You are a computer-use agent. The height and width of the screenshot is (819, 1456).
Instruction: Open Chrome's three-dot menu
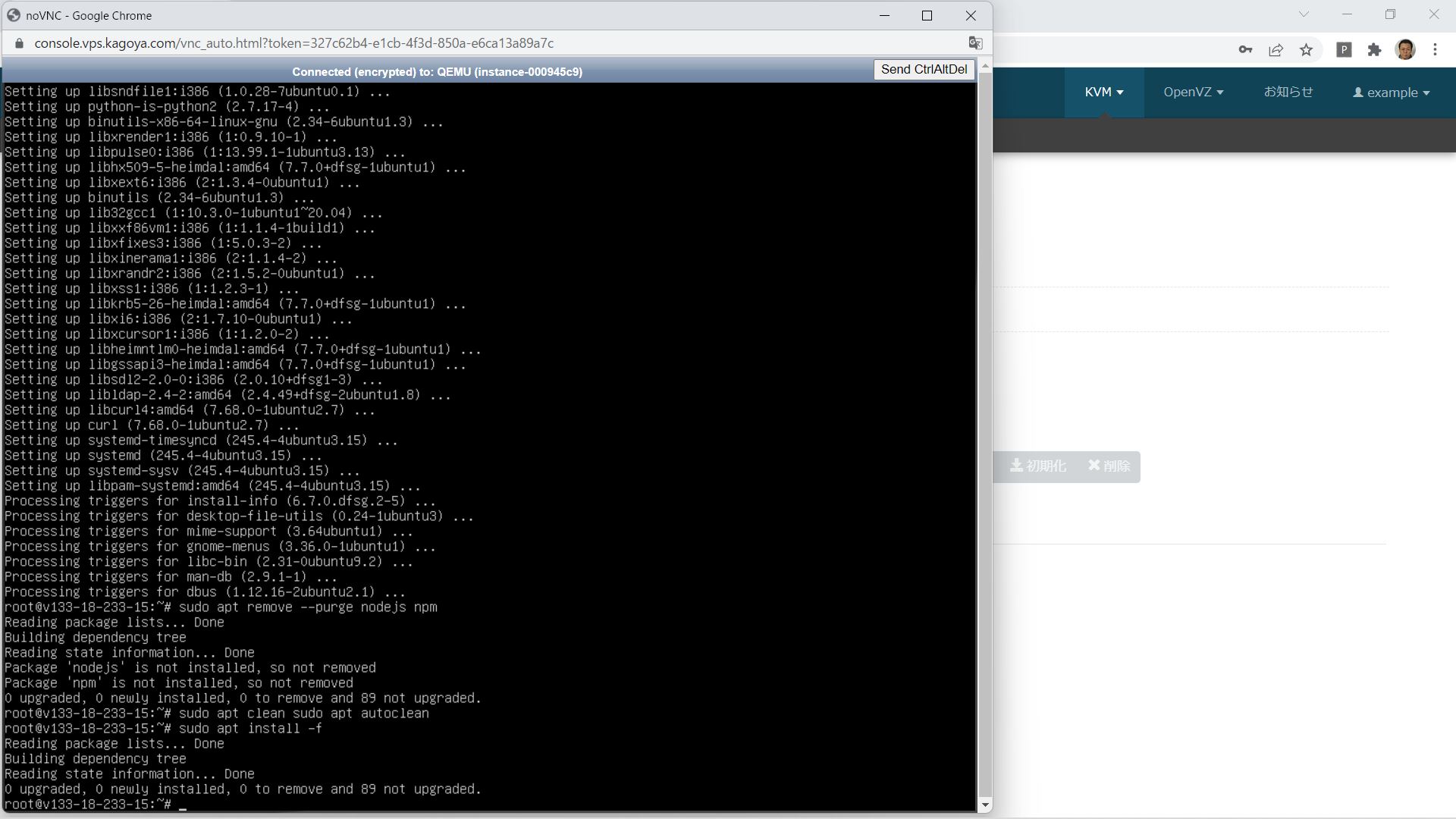[x=1435, y=49]
